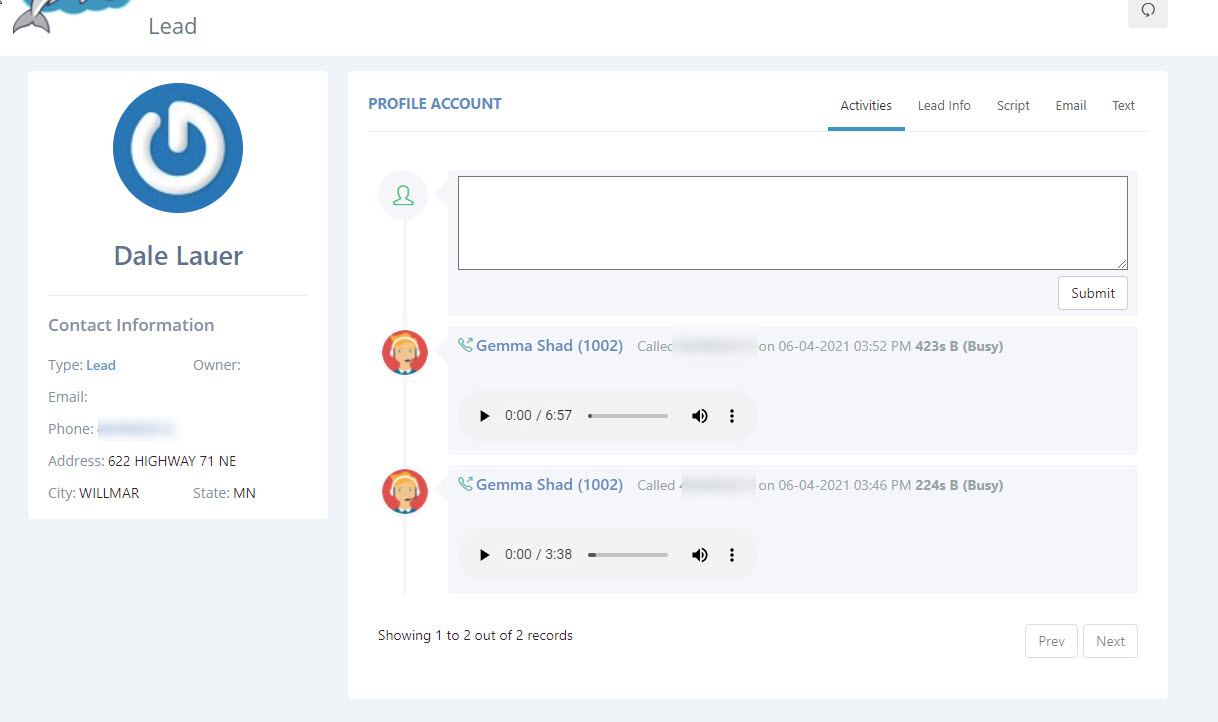Open the Lead Info tab
This screenshot has width=1218, height=722.
pyautogui.click(x=944, y=105)
